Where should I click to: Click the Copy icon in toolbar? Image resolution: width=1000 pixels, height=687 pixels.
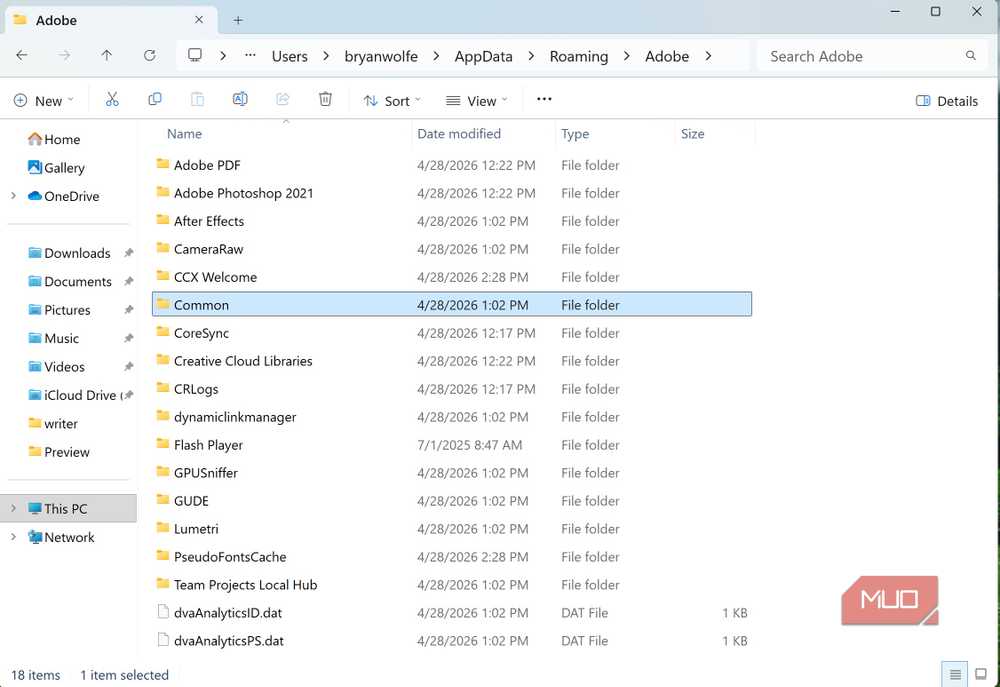154,100
